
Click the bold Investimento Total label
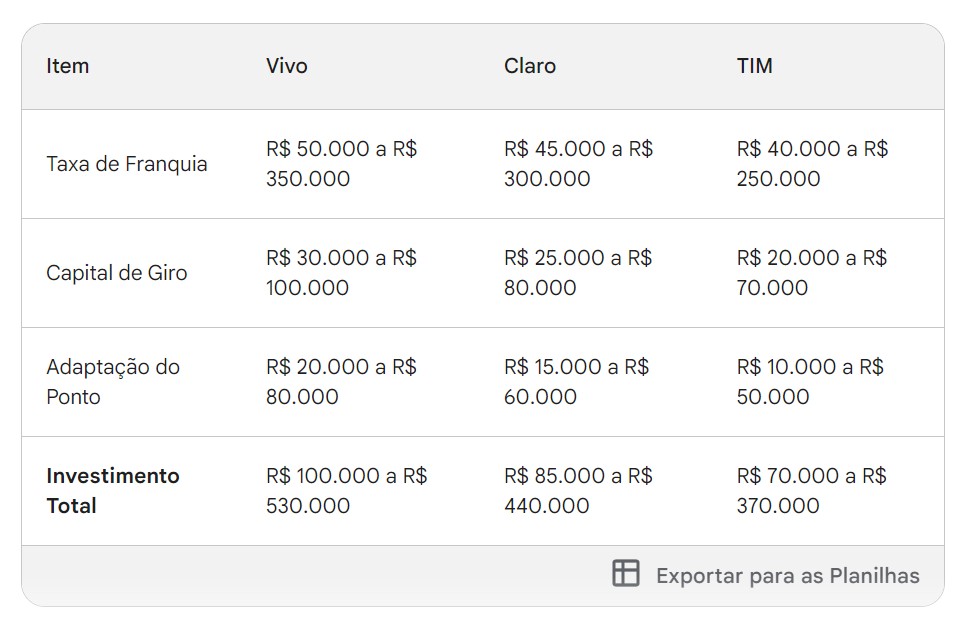click(113, 491)
